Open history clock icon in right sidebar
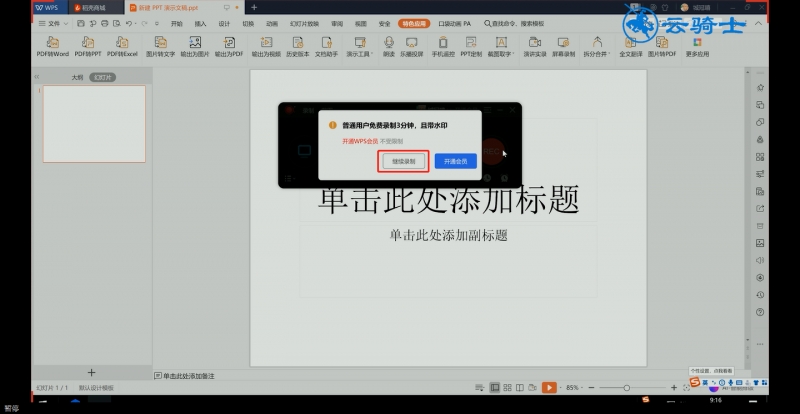Screen dimensions: 800x414 [x=760, y=295]
